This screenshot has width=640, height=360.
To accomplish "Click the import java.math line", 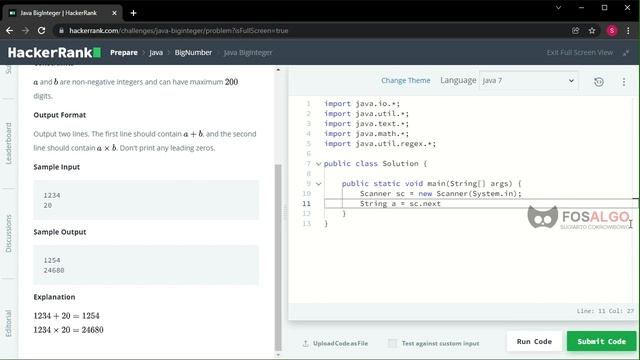I will pos(366,133).
